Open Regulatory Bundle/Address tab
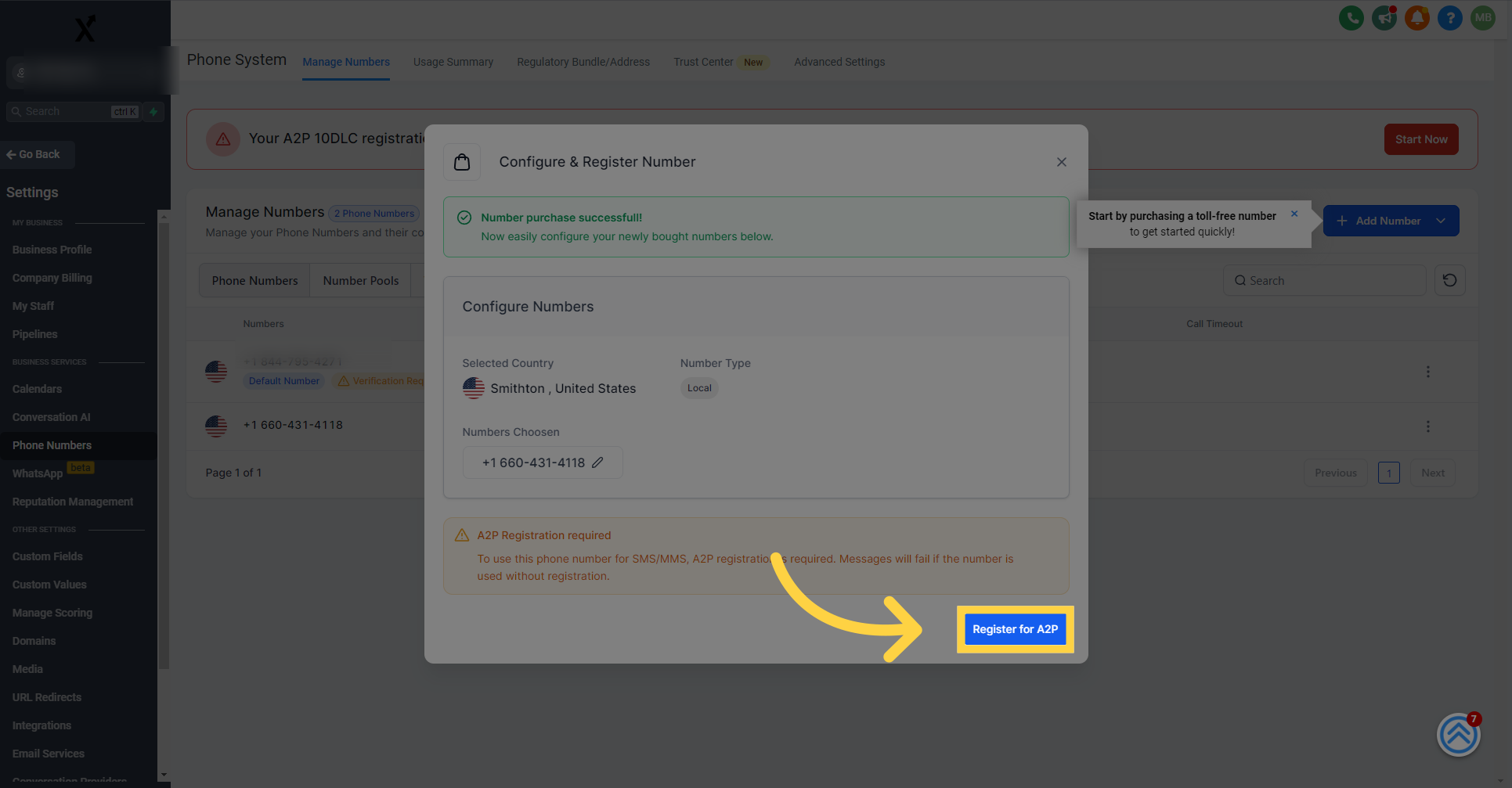This screenshot has width=1512, height=788. [583, 62]
